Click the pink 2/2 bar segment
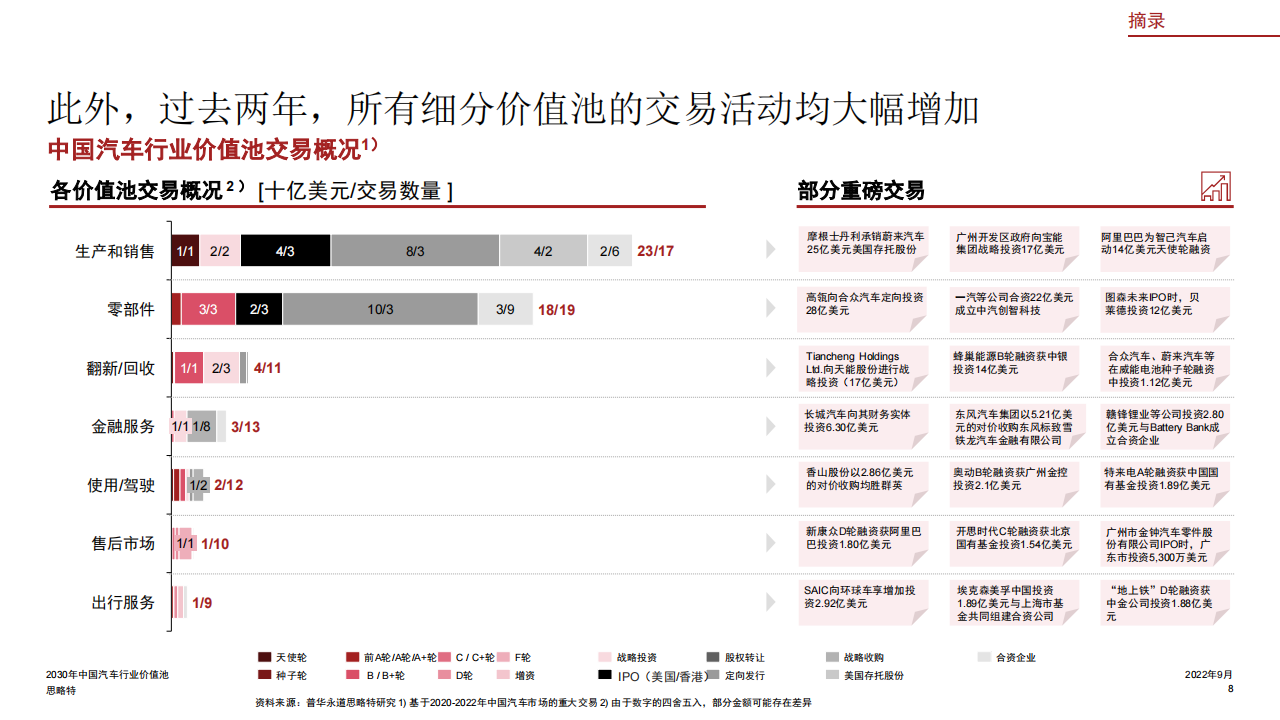 coord(220,250)
